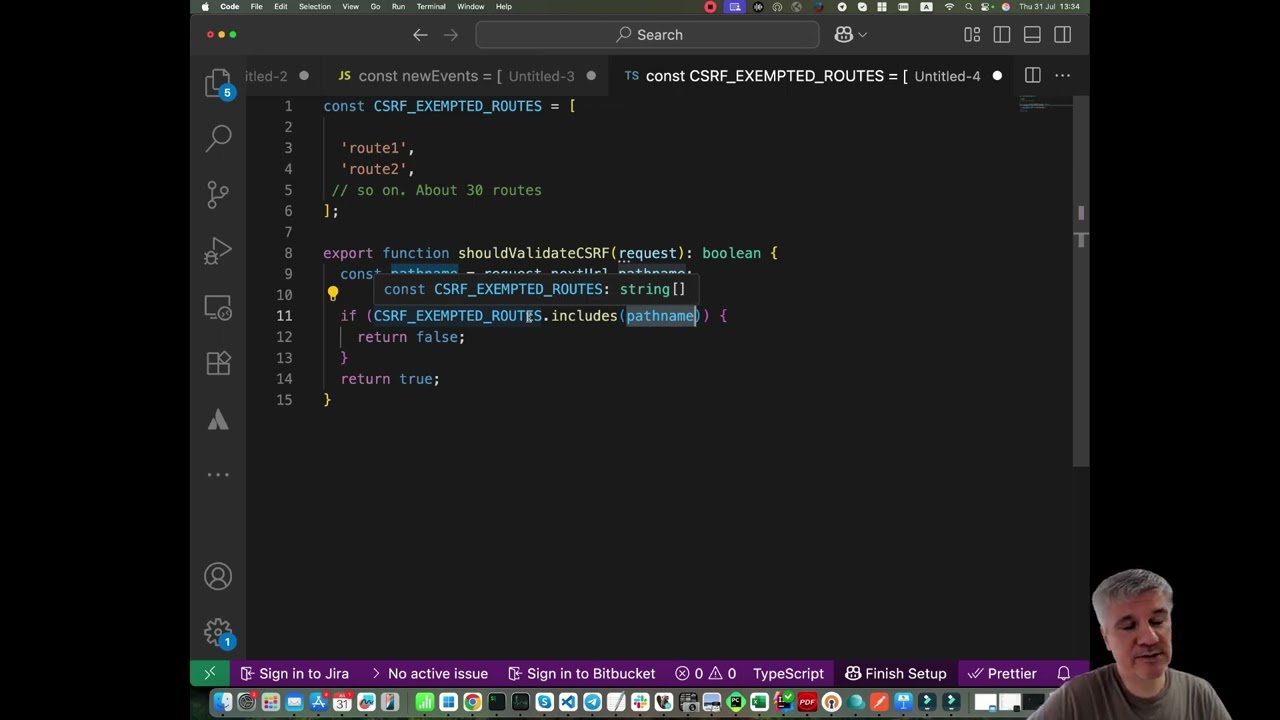Show additional activity bar views (ellipsis)
This screenshot has height=720, width=1280.
[x=218, y=475]
